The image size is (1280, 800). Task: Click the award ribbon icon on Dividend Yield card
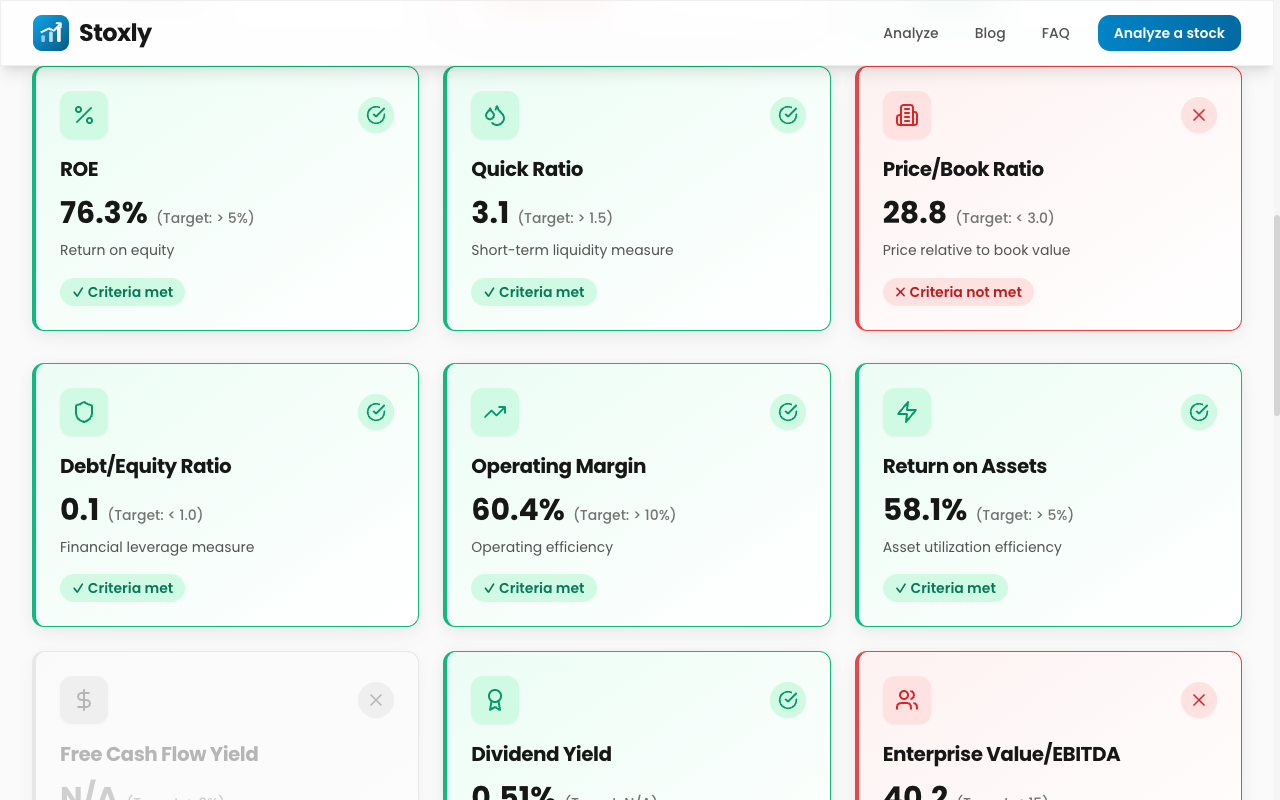[495, 700]
